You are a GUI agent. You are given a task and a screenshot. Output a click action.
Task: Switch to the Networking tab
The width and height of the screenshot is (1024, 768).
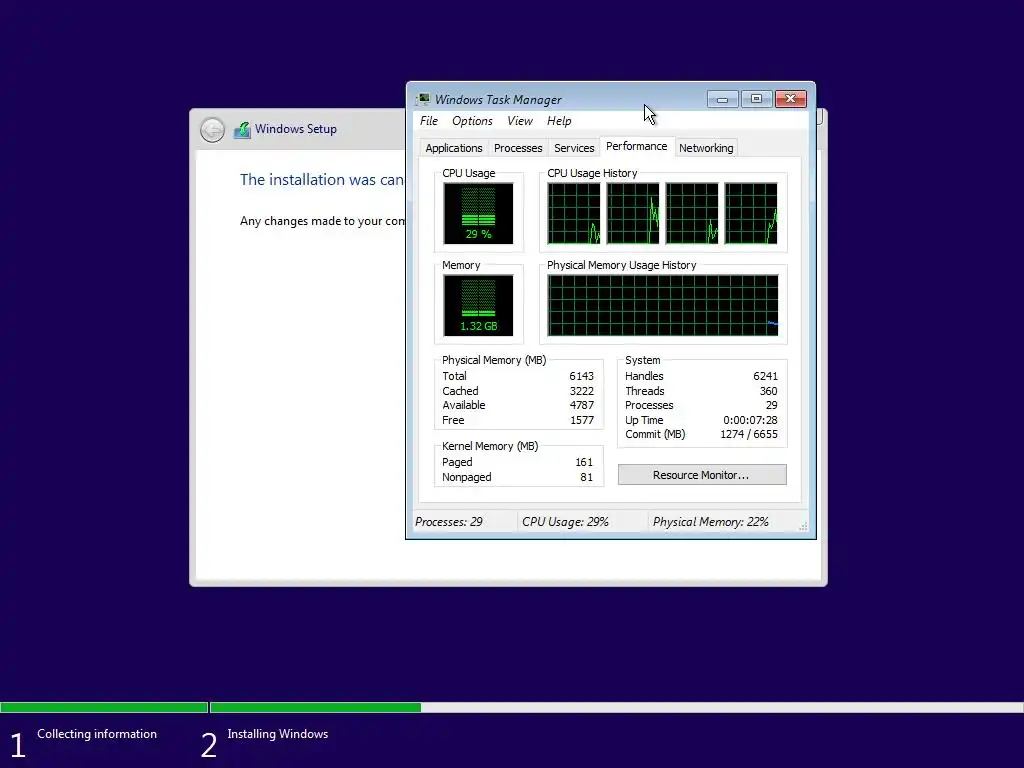706,148
